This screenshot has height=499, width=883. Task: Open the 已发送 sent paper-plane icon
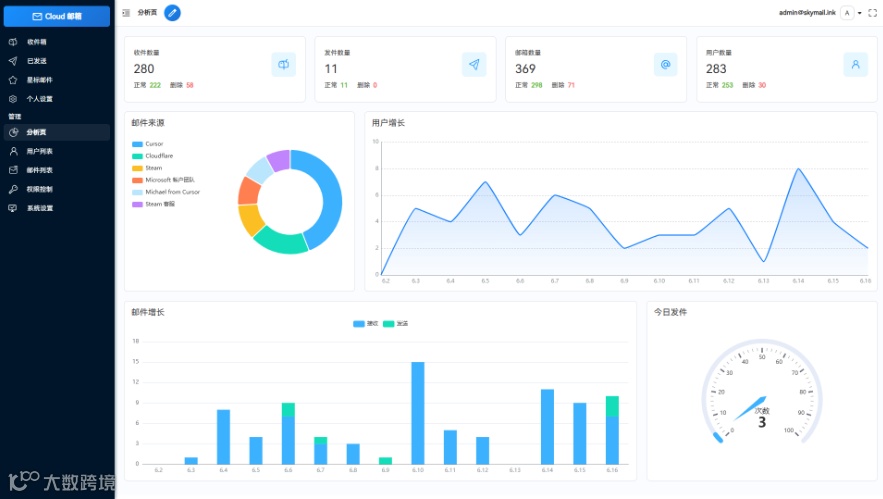point(13,61)
